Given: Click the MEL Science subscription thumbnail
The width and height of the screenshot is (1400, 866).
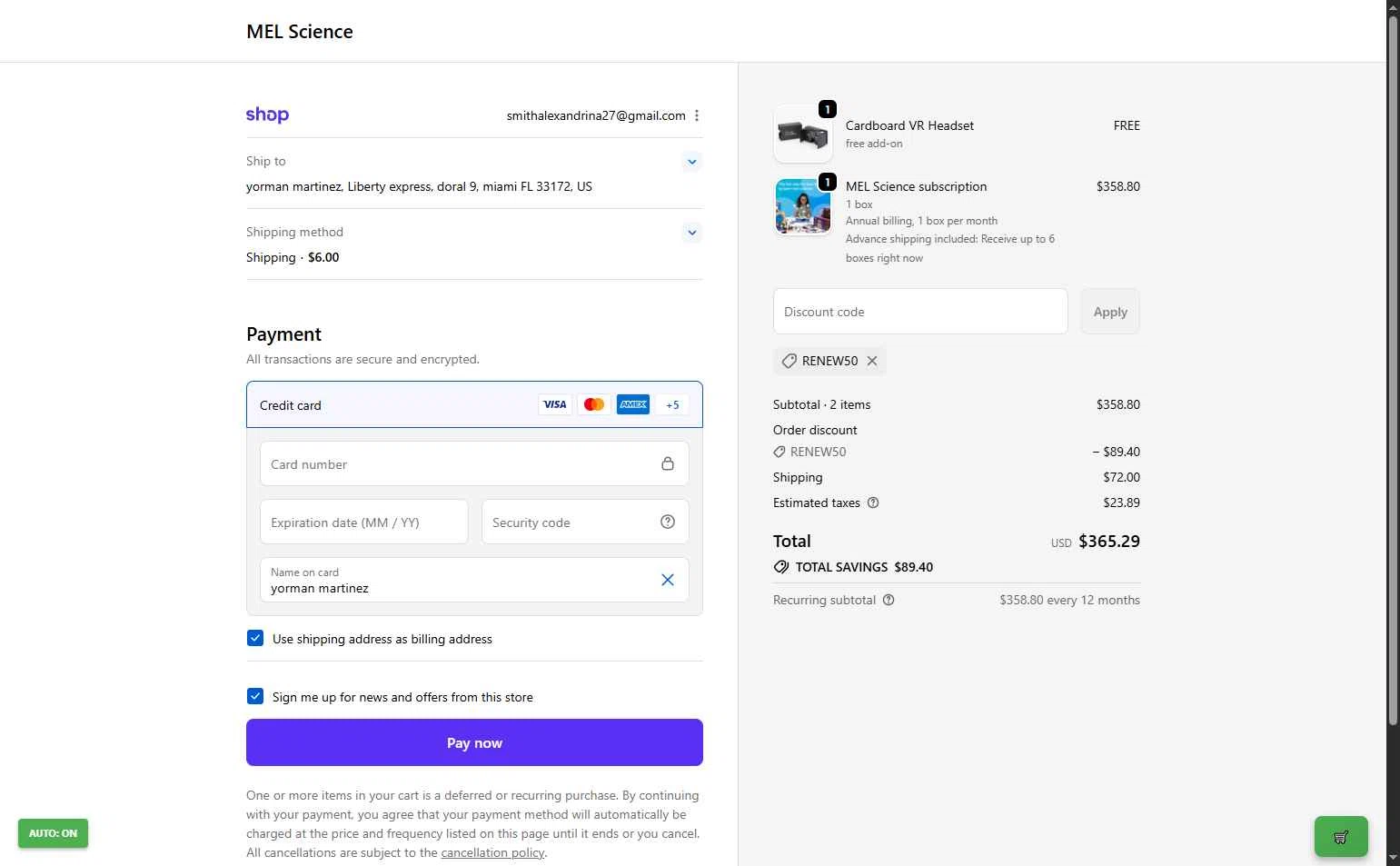Looking at the screenshot, I should (803, 206).
